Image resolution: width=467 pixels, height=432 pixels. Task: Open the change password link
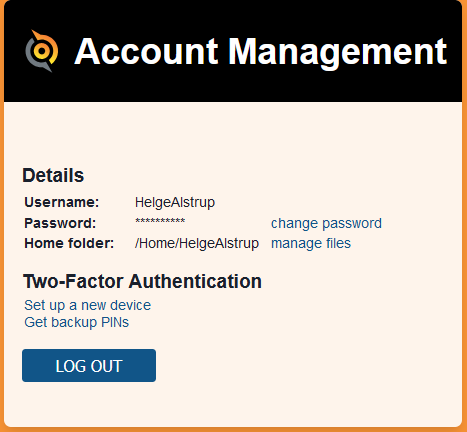point(326,224)
